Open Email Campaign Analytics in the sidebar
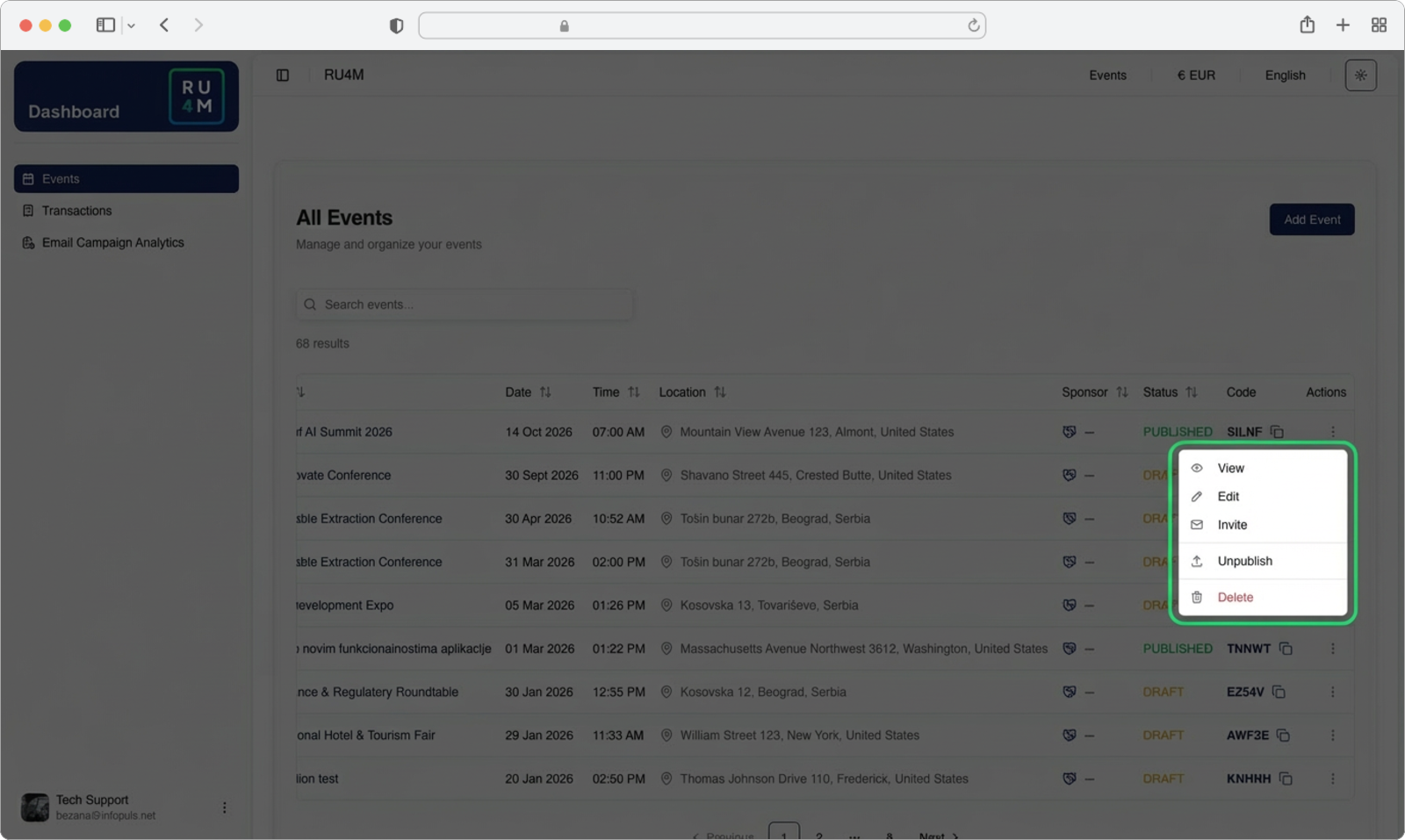Image resolution: width=1405 pixels, height=840 pixels. pos(112,242)
